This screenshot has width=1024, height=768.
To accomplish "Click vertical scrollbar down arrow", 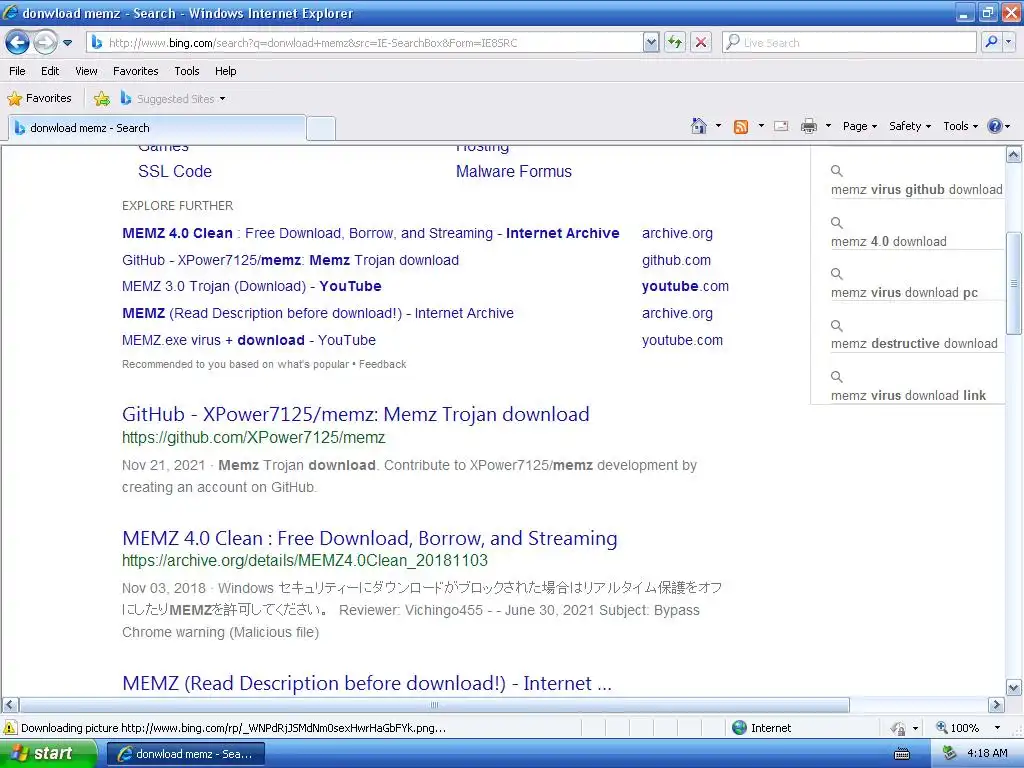I will [1014, 688].
